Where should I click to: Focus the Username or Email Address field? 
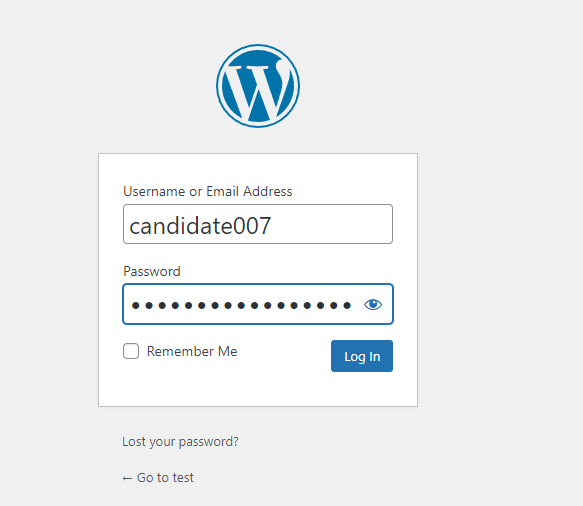point(258,224)
